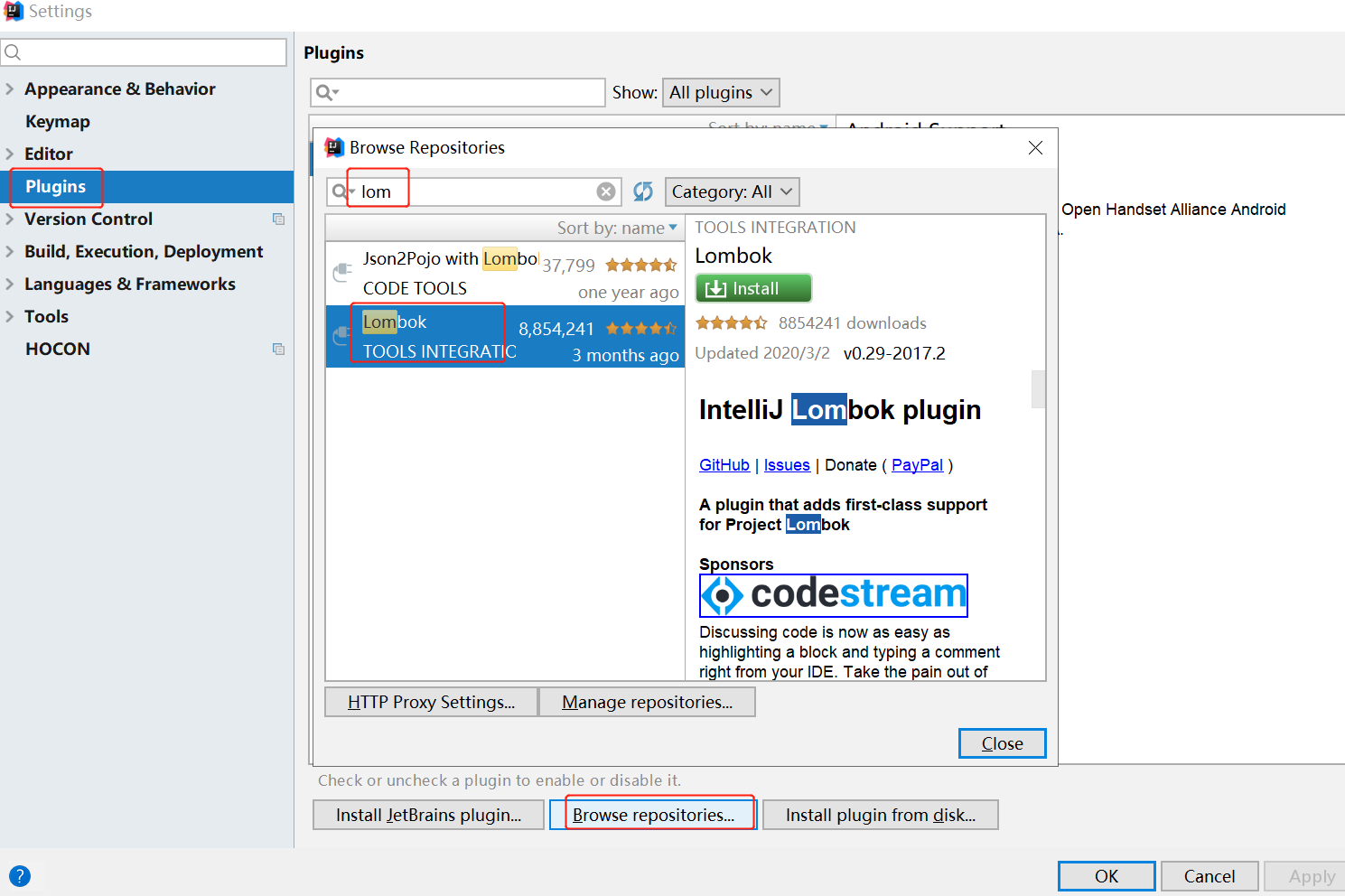Open the Sort by: name dropdown
The width and height of the screenshot is (1345, 896).
click(617, 228)
